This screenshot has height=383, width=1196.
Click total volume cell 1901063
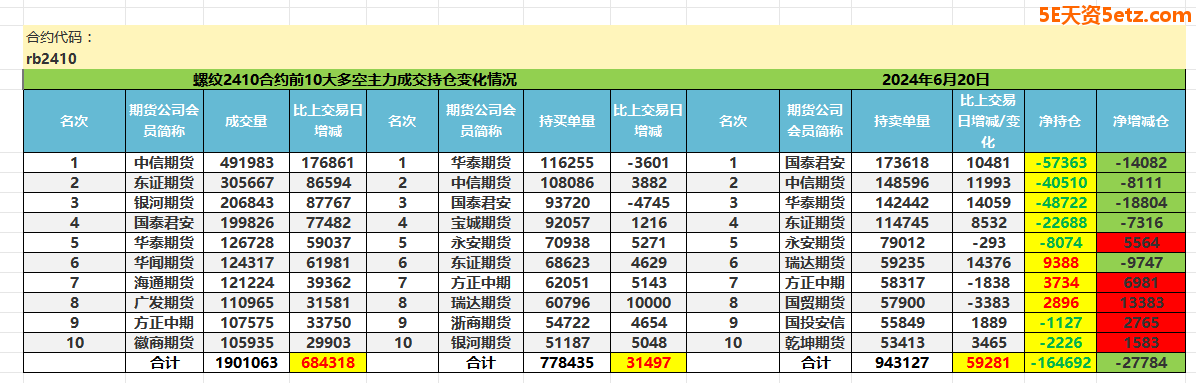coord(246,363)
